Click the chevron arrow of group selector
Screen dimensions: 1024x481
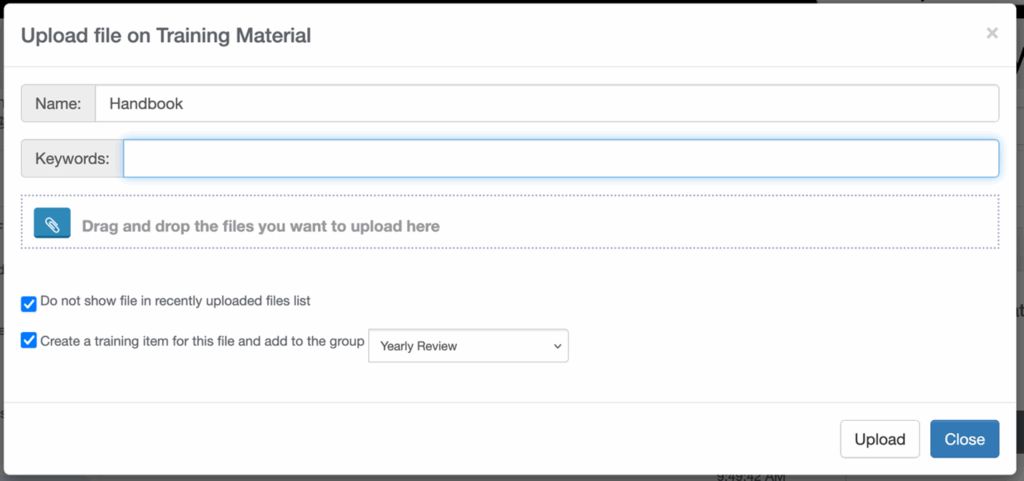coord(557,346)
